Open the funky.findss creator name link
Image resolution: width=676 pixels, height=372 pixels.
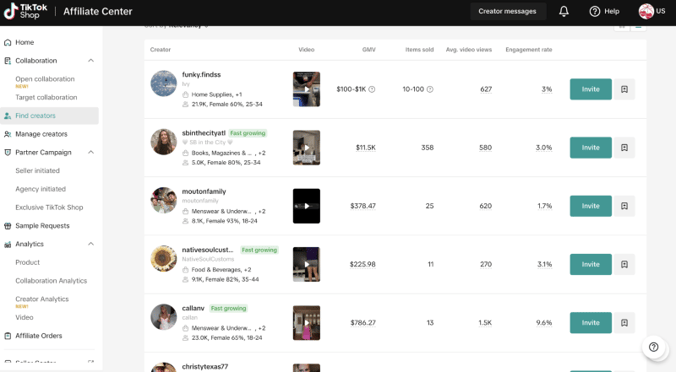201,75
